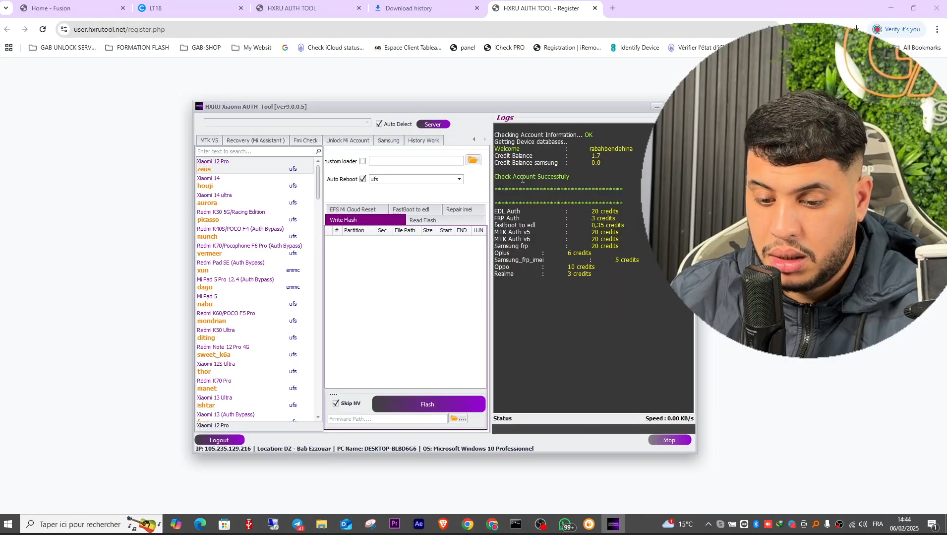The height and width of the screenshot is (535, 947).
Task: Open a new browser tab with plus
Action: pyautogui.click(x=612, y=8)
